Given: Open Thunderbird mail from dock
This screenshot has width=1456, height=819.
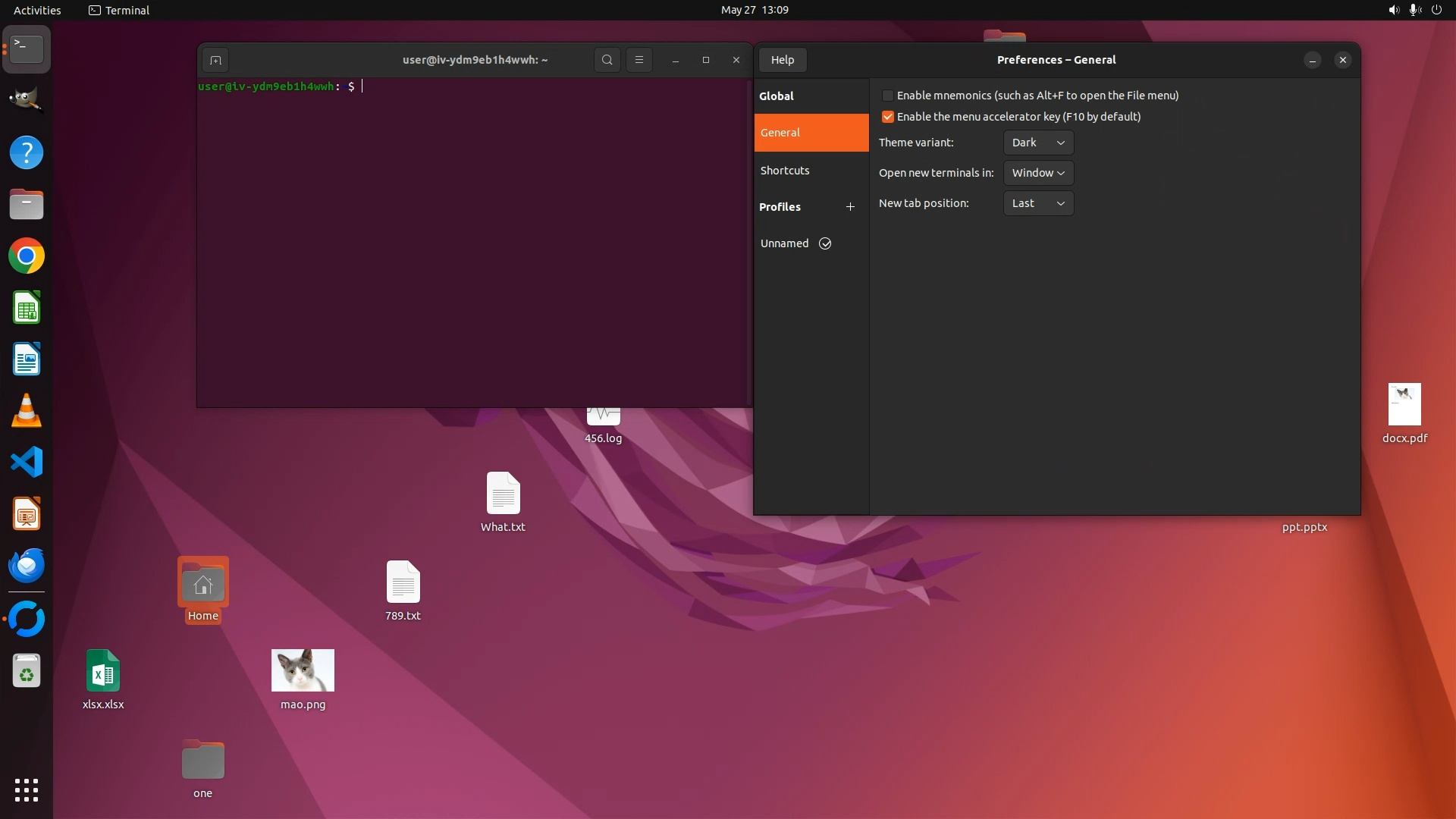Looking at the screenshot, I should (27, 566).
